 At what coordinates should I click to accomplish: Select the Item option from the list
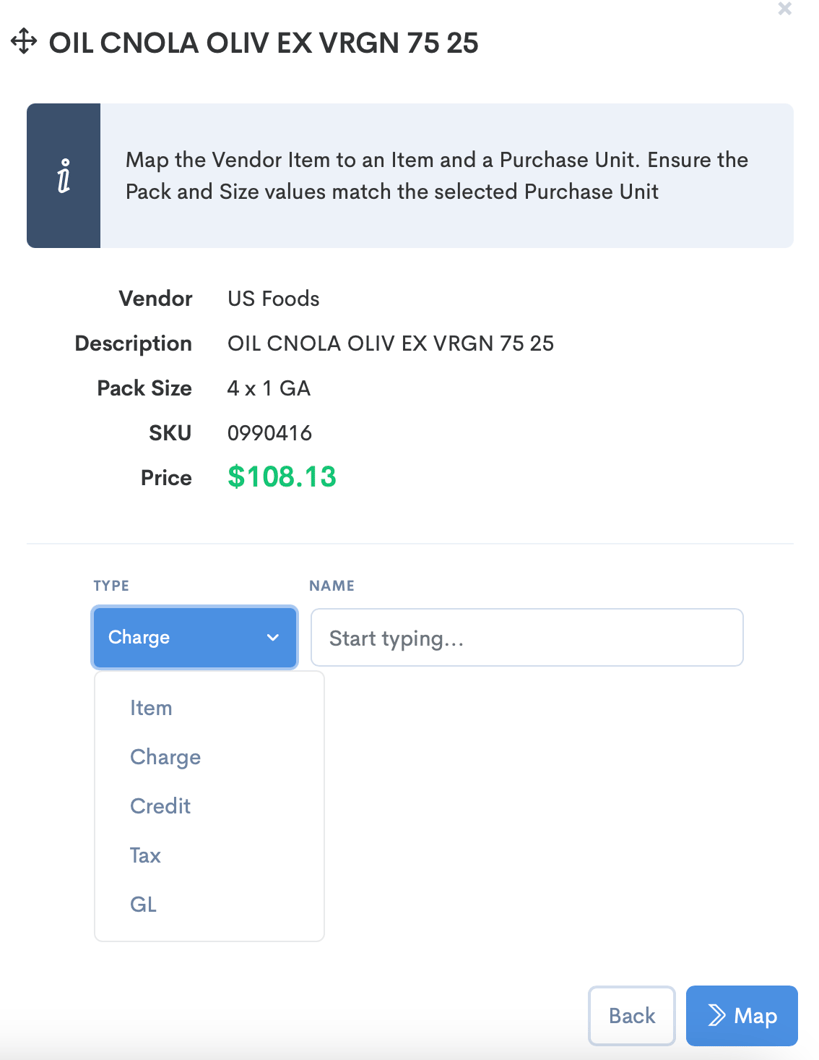click(x=151, y=708)
